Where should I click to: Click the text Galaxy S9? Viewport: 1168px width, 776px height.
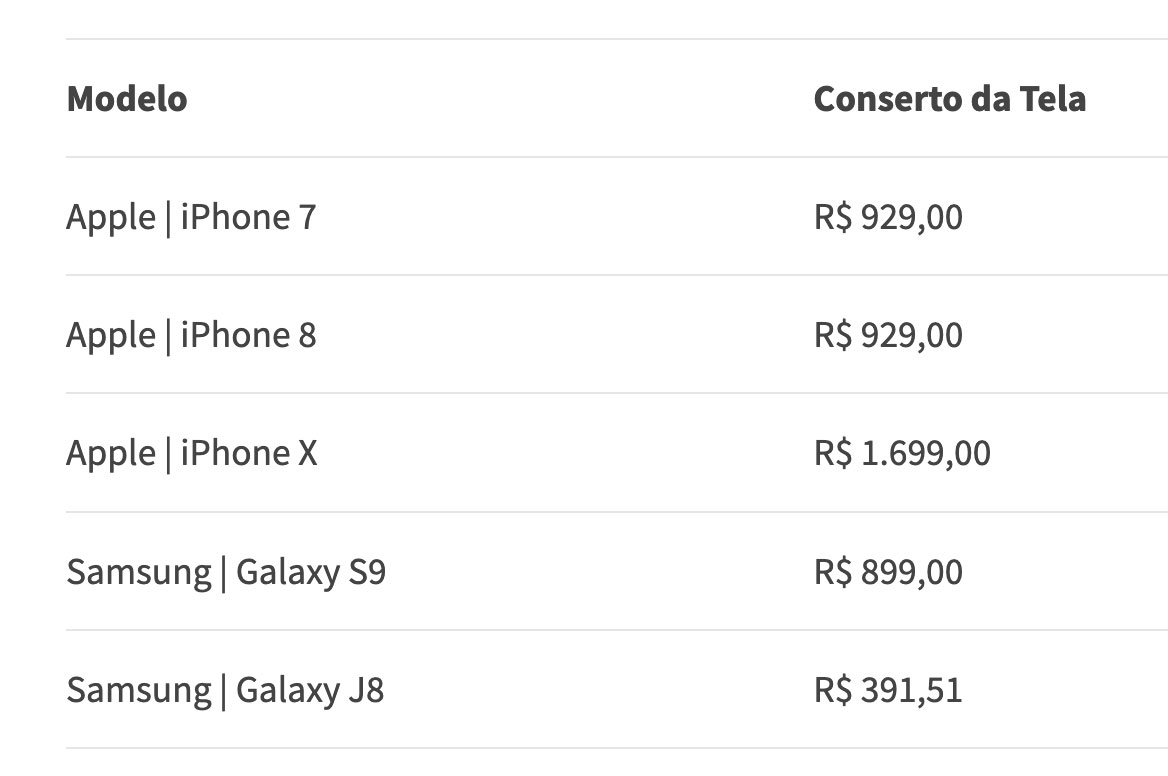click(311, 572)
